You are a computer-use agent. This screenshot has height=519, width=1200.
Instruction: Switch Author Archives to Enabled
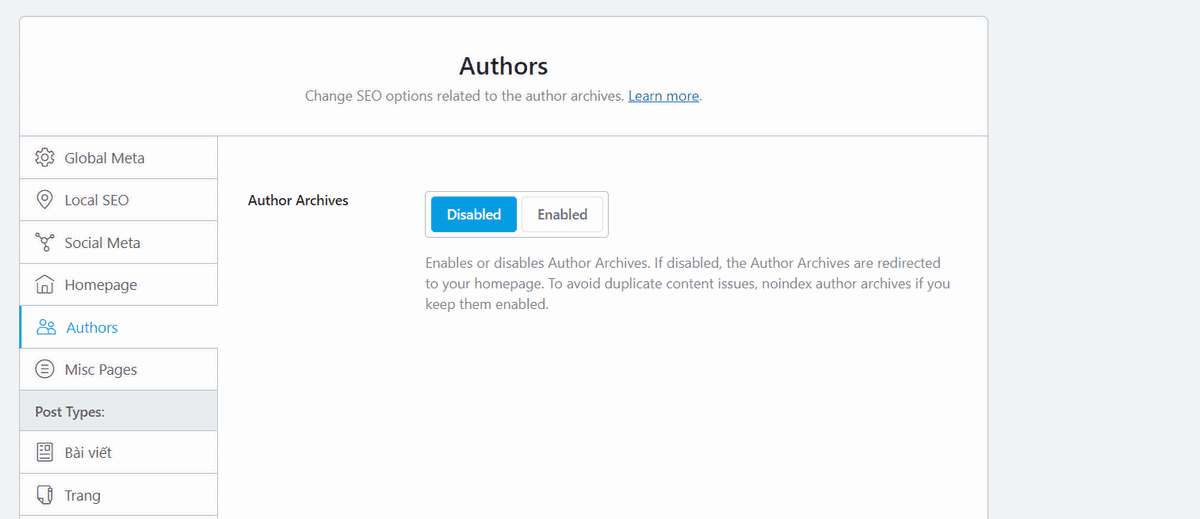pos(562,214)
